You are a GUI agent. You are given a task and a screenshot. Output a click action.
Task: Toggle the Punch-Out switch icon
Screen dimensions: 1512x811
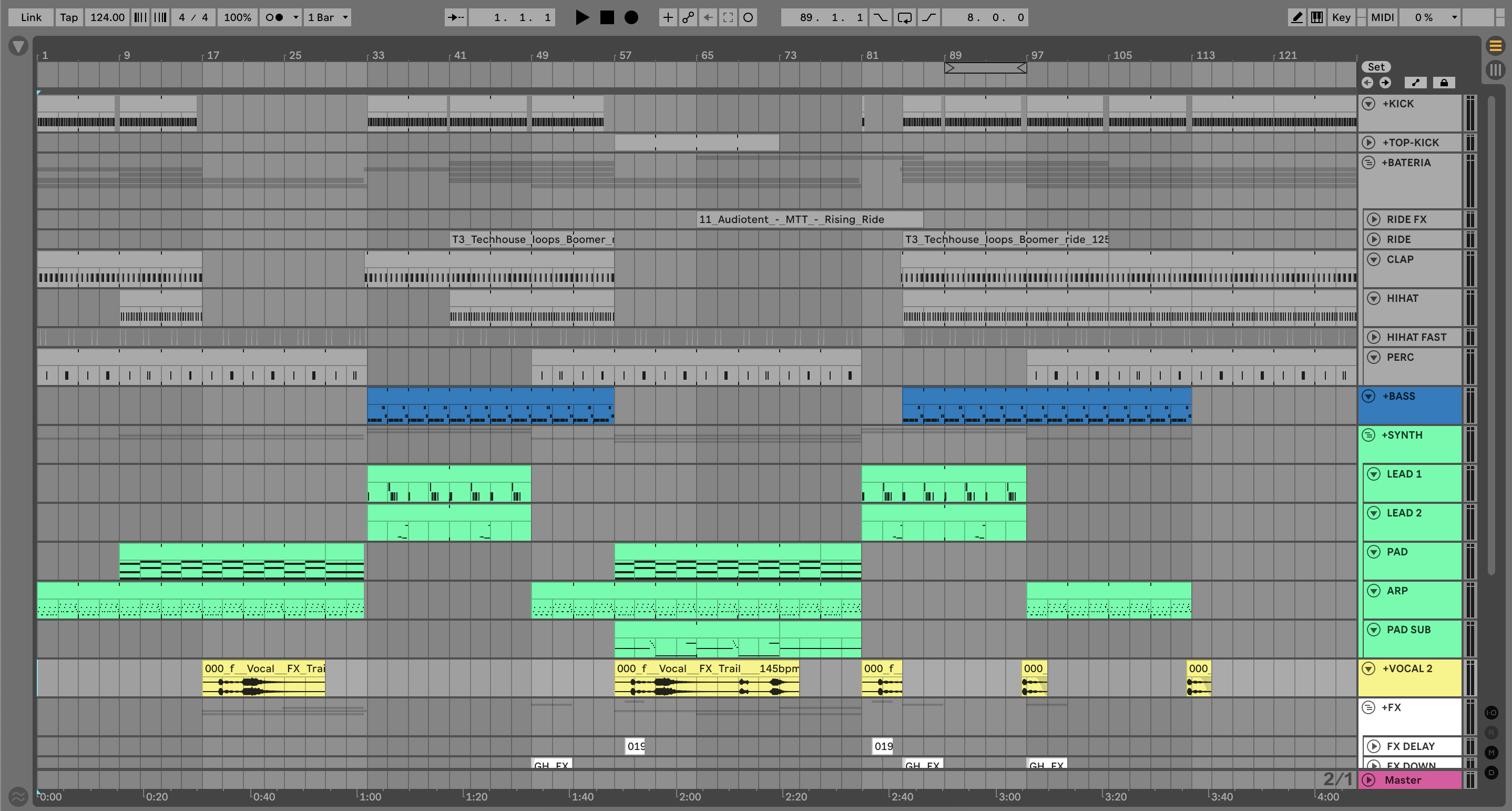pos(928,17)
